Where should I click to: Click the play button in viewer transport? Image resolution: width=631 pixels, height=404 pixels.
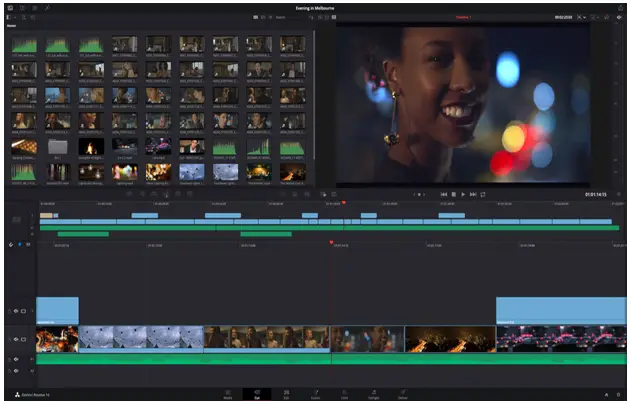(x=463, y=194)
